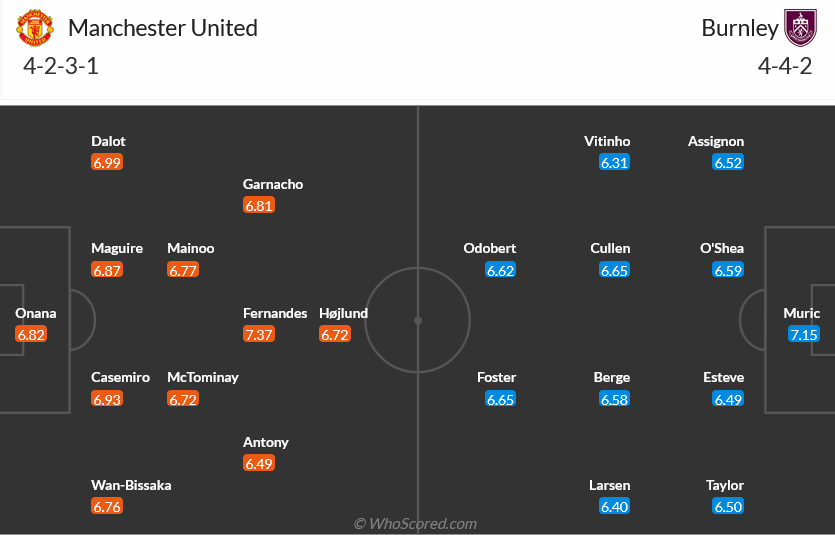The image size is (835, 535).
Task: Click Højlund's player name
Action: coord(344,313)
